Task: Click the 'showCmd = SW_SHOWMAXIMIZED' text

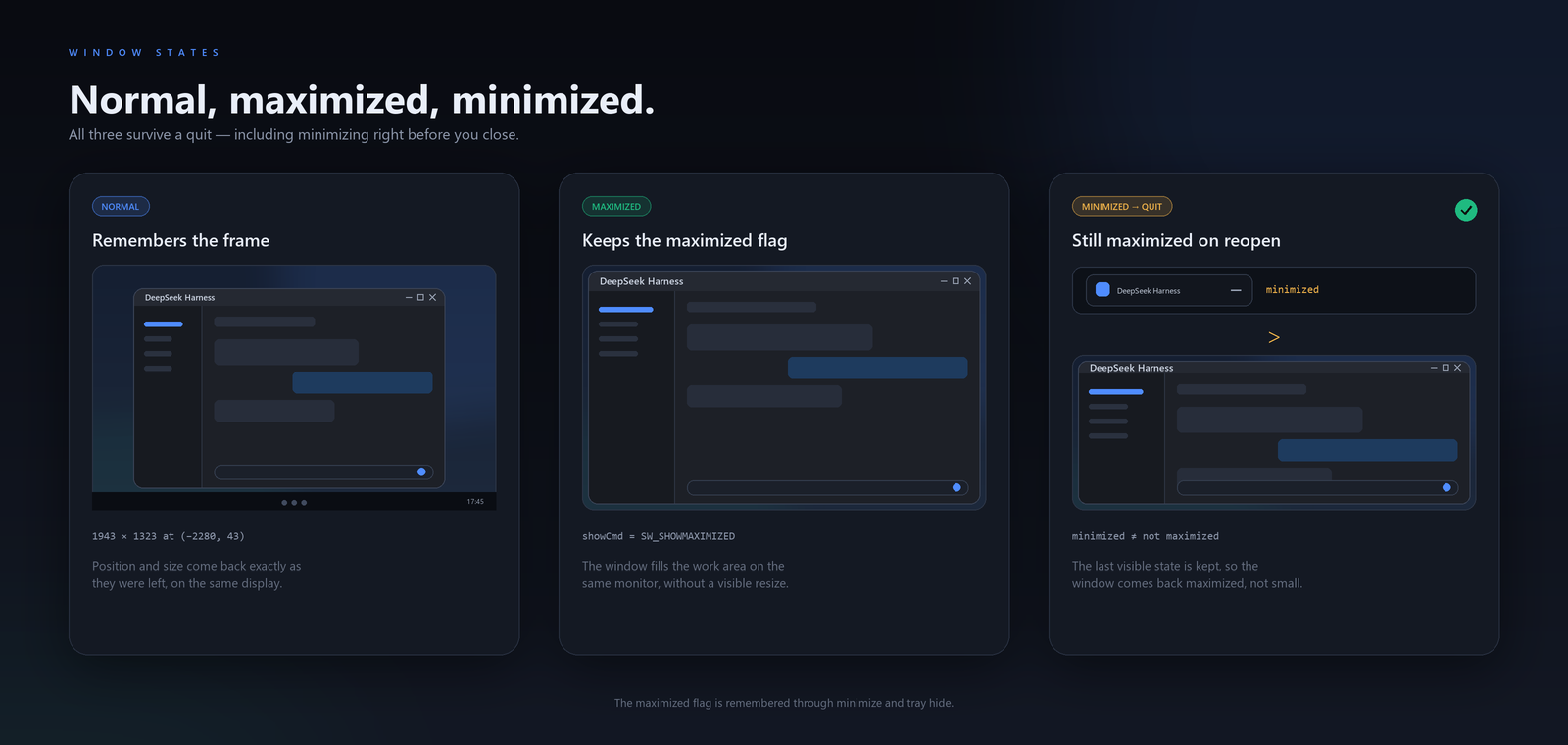Action: [659, 536]
